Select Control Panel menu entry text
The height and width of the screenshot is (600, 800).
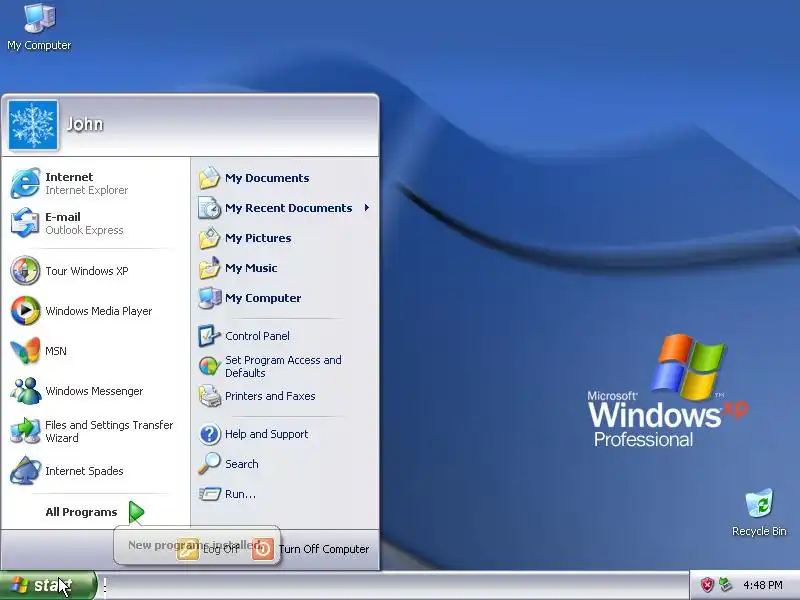[257, 336]
